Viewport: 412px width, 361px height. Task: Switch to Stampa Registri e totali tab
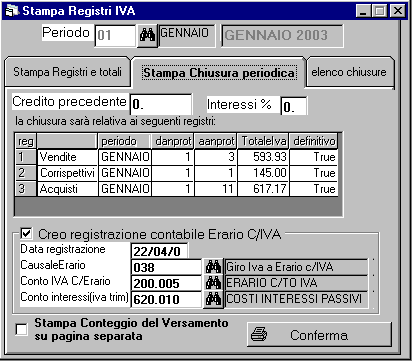coord(67,72)
